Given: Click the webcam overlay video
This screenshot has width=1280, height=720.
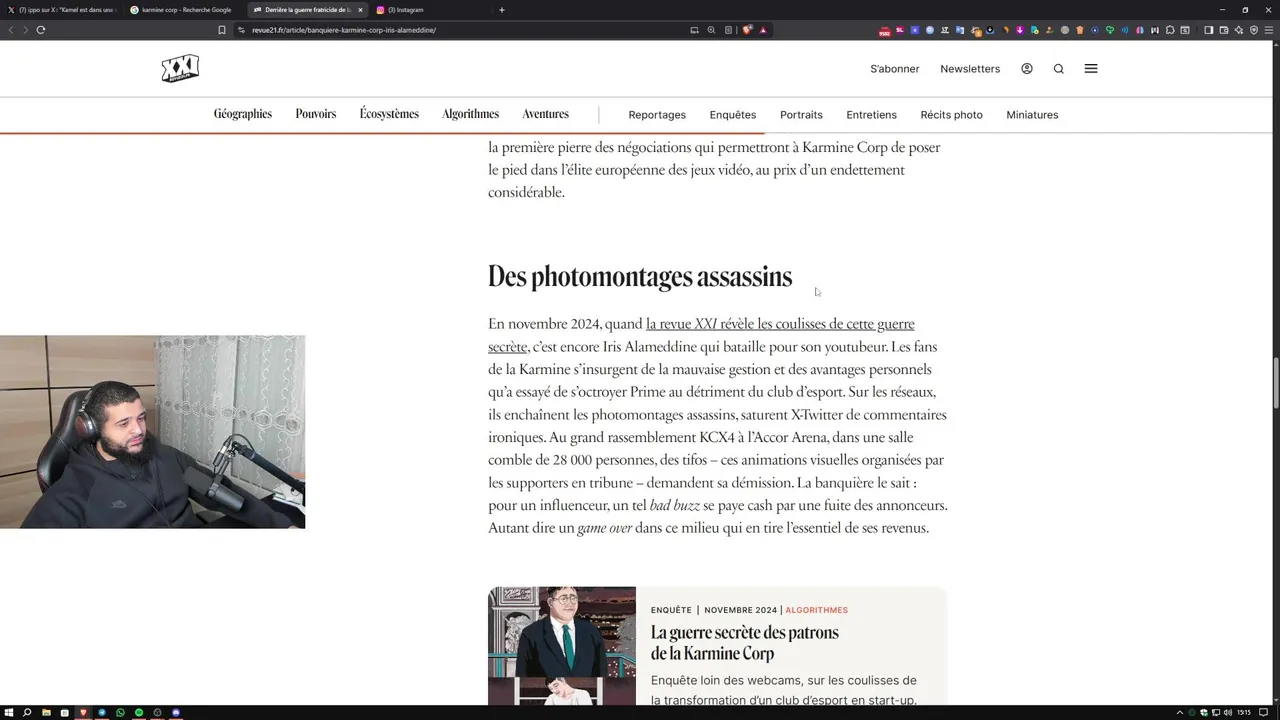Looking at the screenshot, I should point(152,432).
